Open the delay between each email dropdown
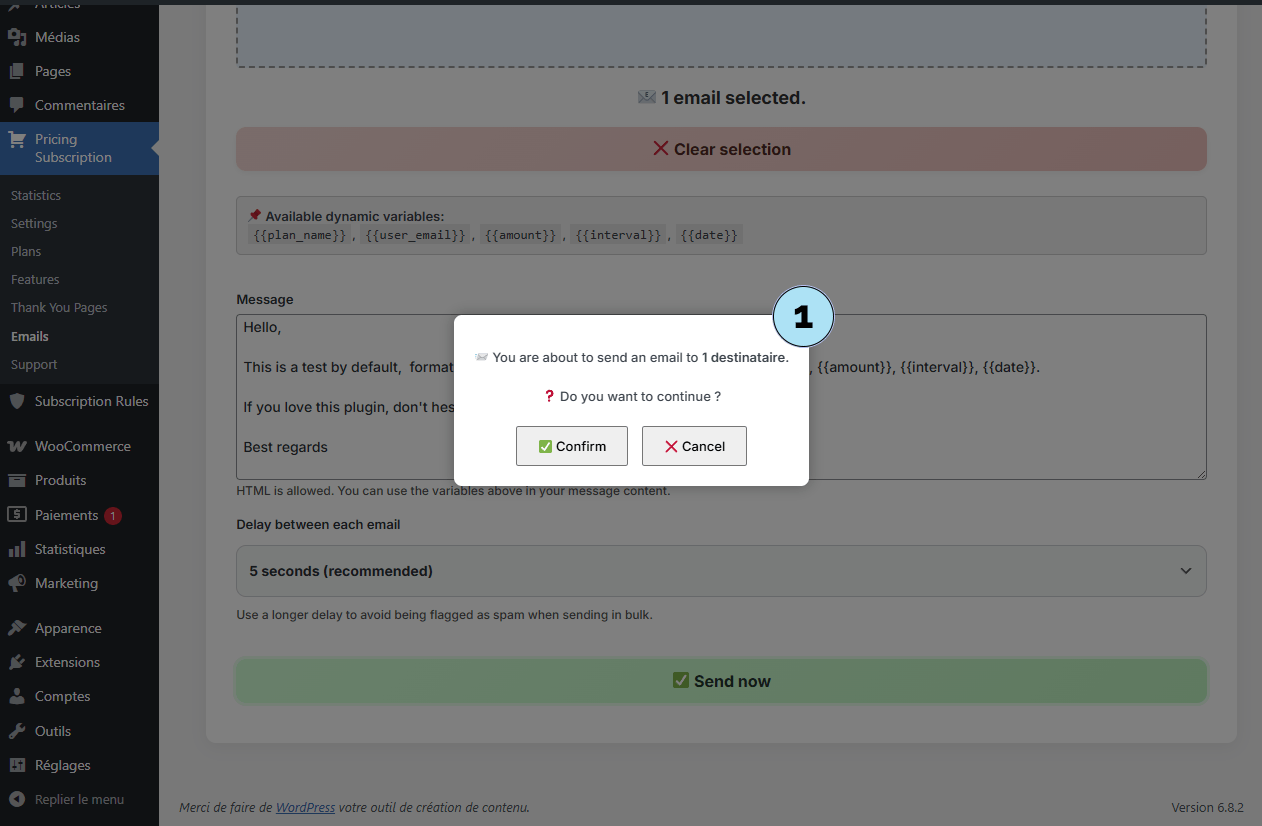 pyautogui.click(x=720, y=571)
